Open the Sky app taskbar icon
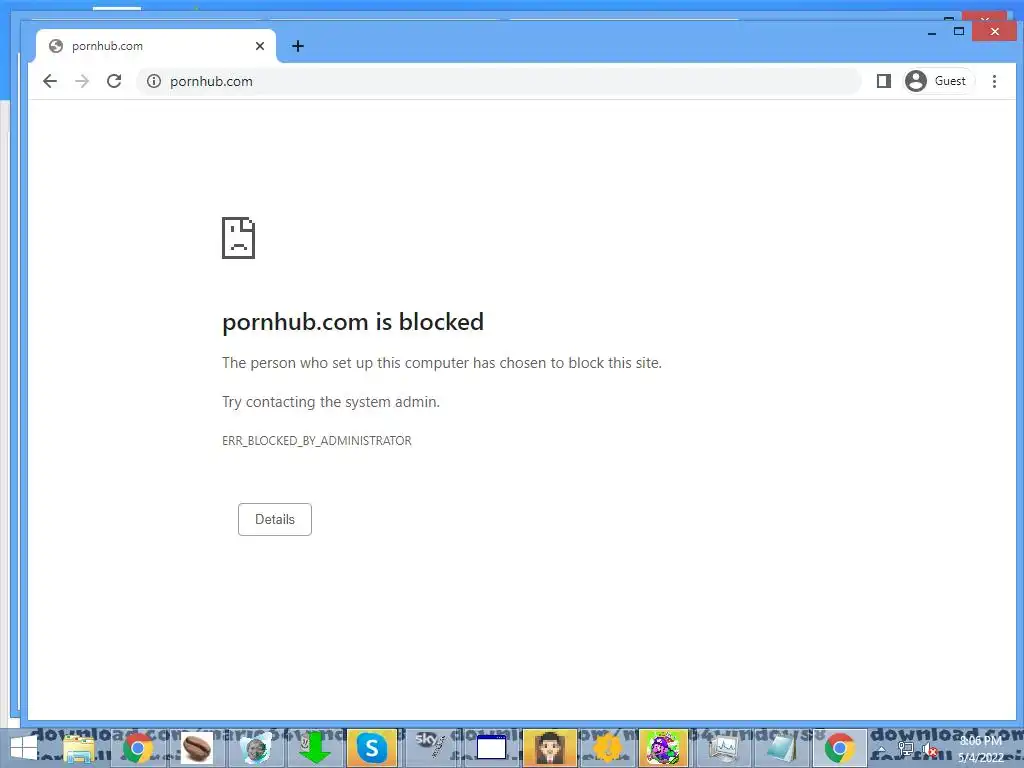Screen dimensions: 1024x768 point(430,748)
